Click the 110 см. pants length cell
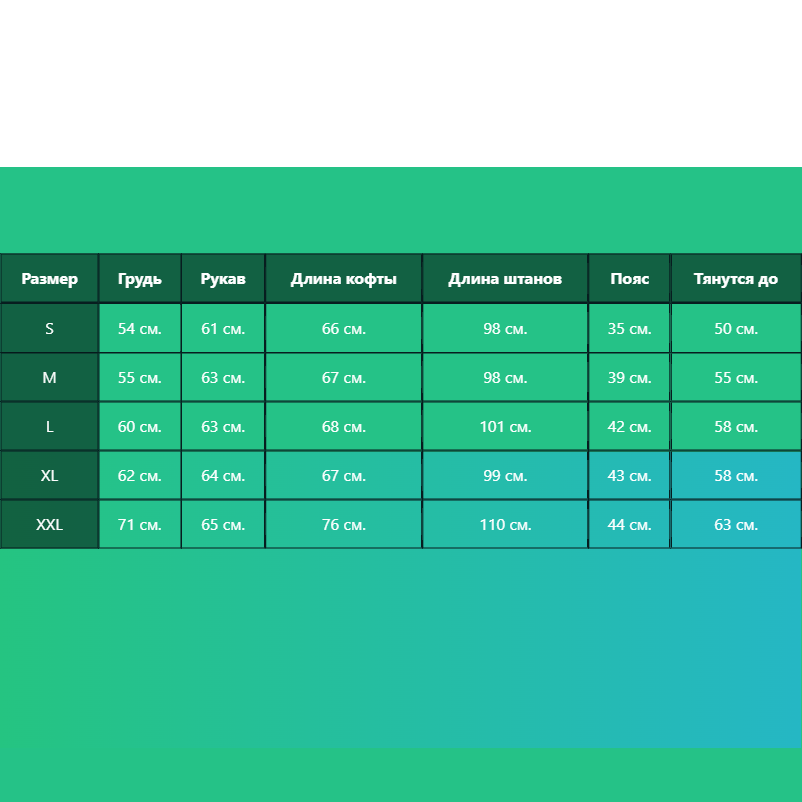 [505, 525]
